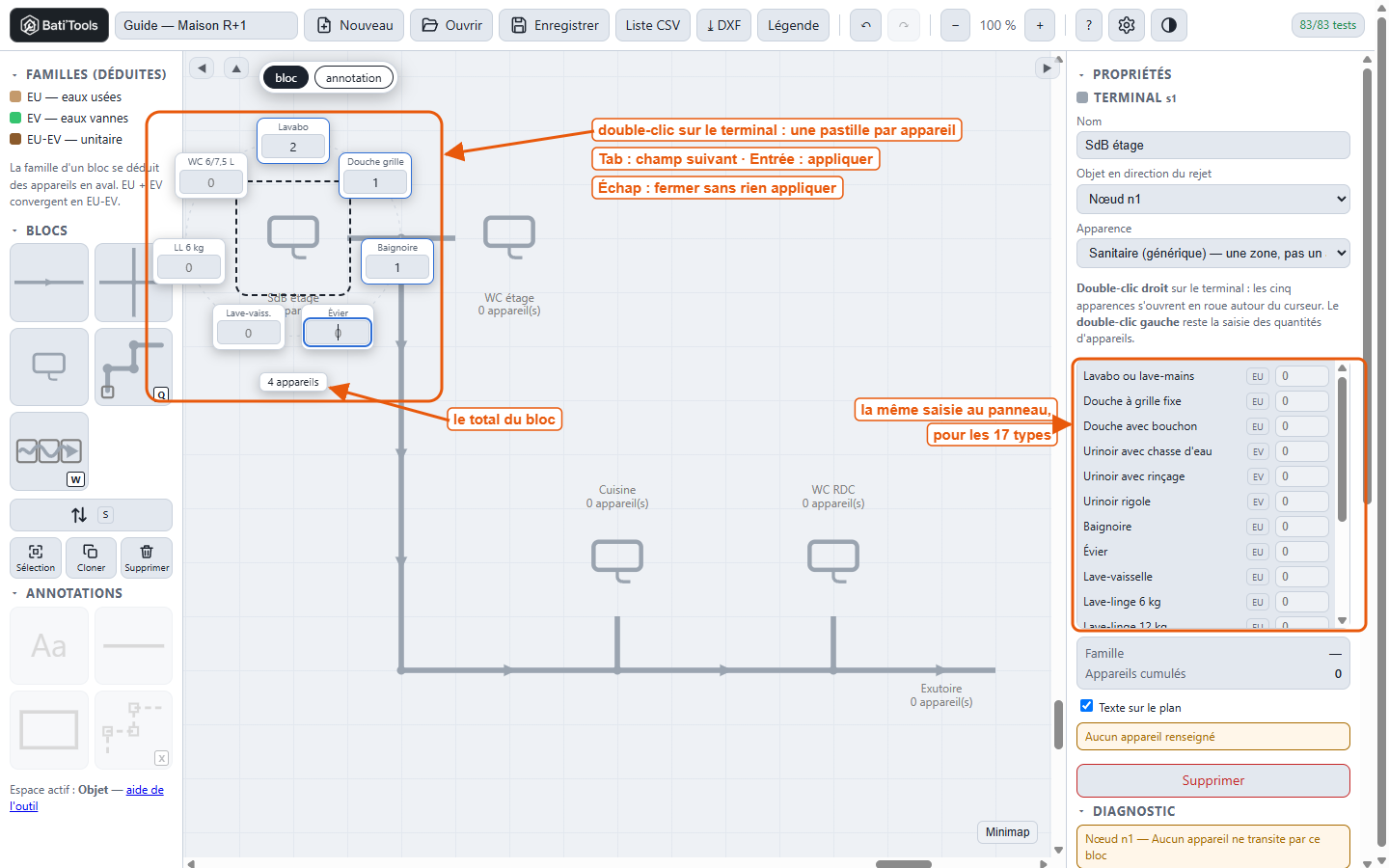This screenshot has width=1389, height=868.
Task: Select the straight pipe segment block
Action: tap(49, 283)
